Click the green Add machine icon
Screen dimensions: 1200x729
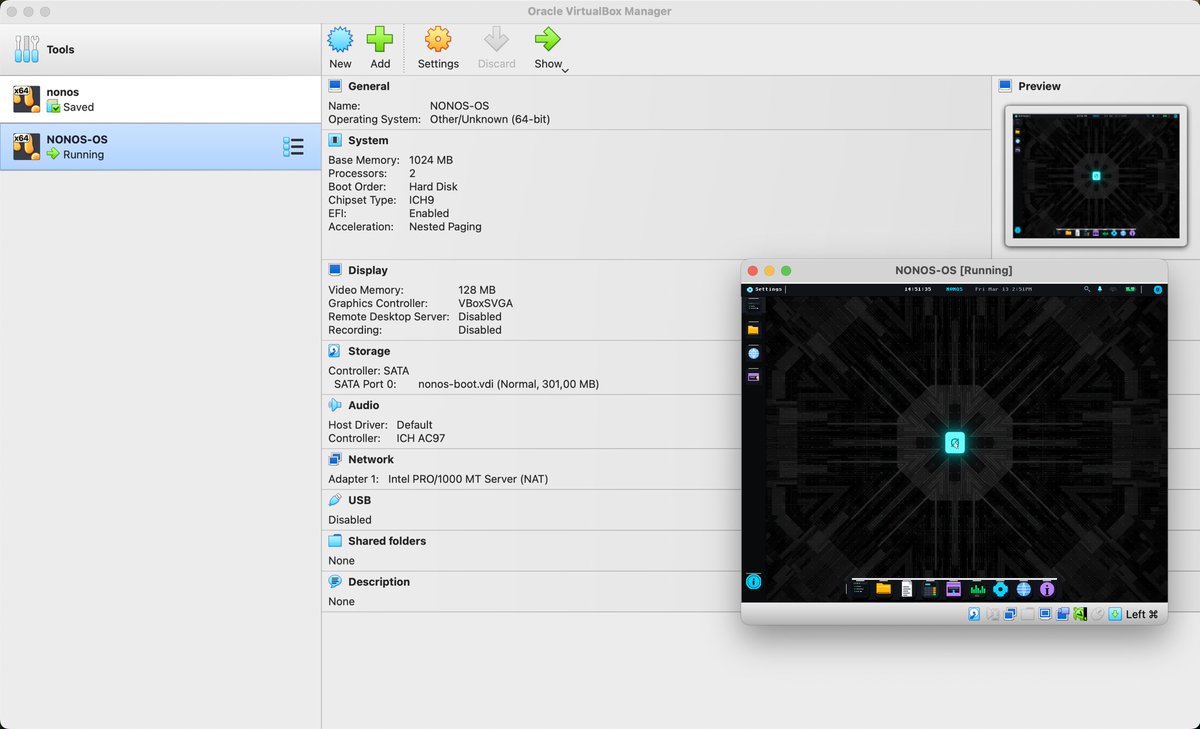380,40
